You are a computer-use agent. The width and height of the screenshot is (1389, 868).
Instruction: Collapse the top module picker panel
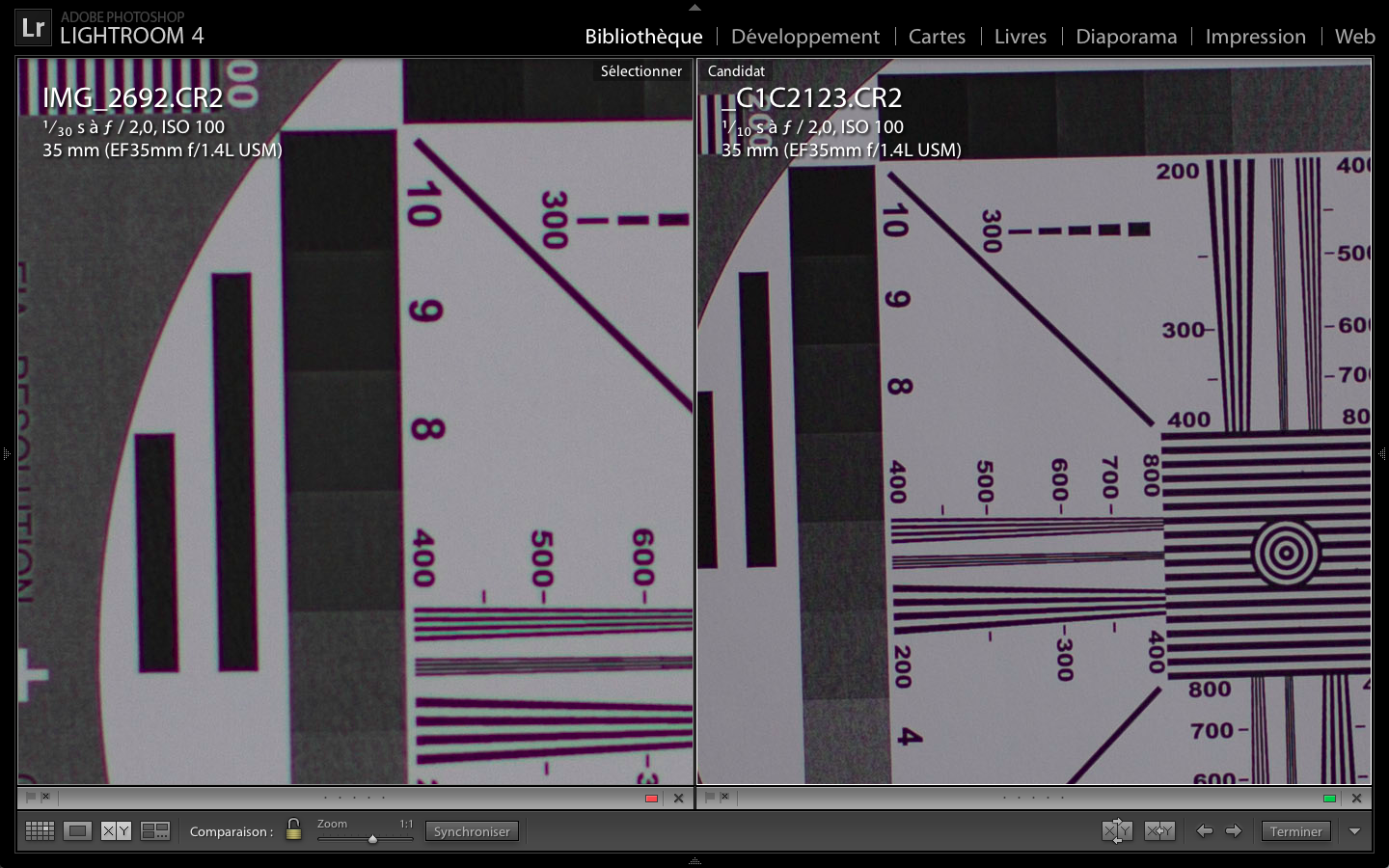(x=694, y=7)
